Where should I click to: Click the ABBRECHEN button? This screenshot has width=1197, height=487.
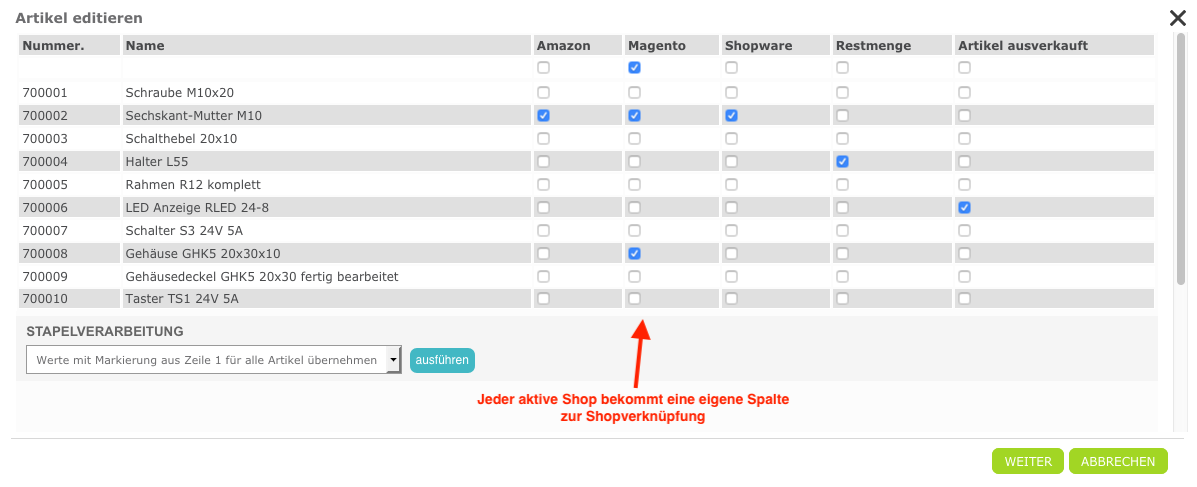pyautogui.click(x=1118, y=461)
